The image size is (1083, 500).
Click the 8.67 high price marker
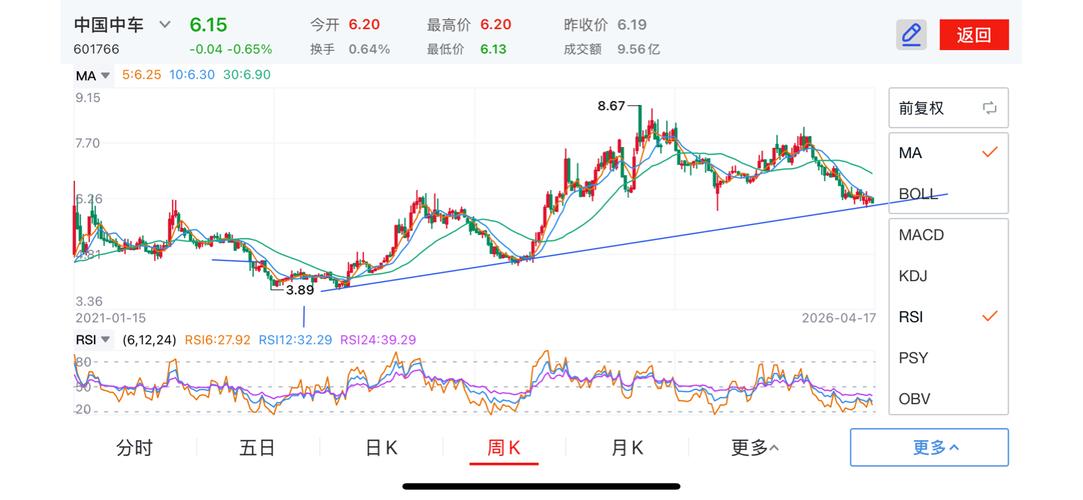click(x=611, y=106)
